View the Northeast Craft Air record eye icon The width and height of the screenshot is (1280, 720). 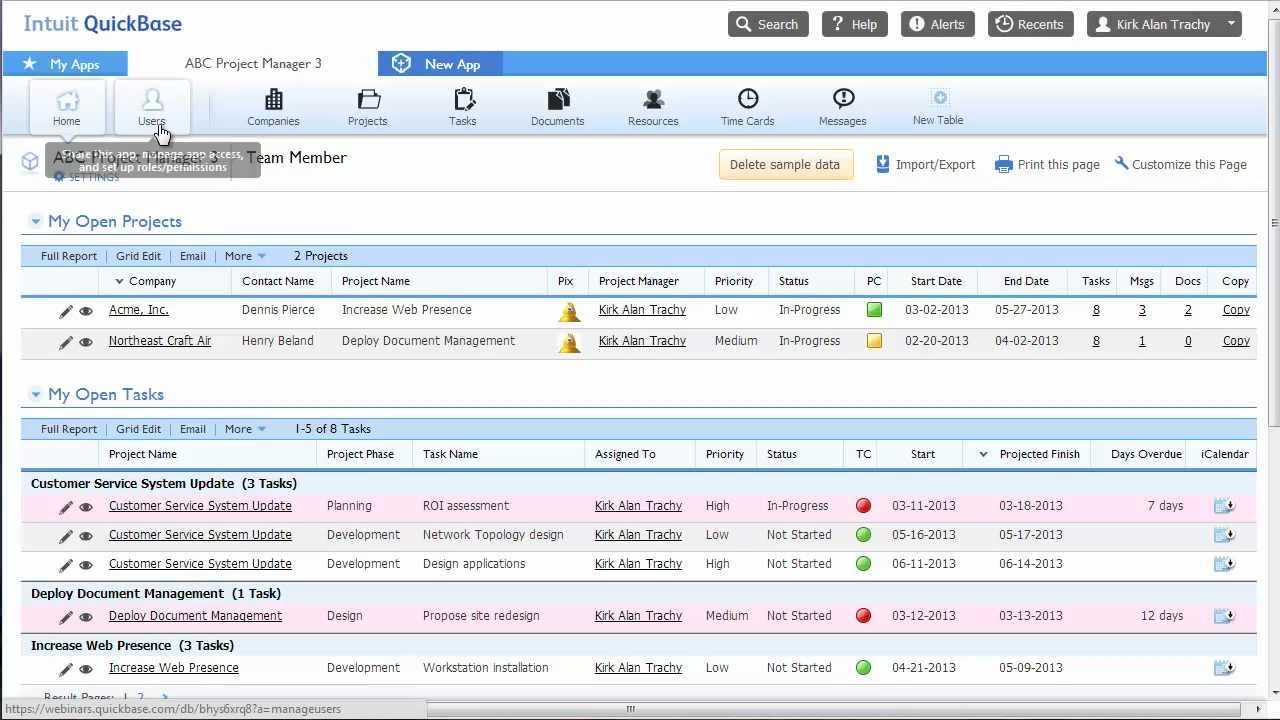86,342
